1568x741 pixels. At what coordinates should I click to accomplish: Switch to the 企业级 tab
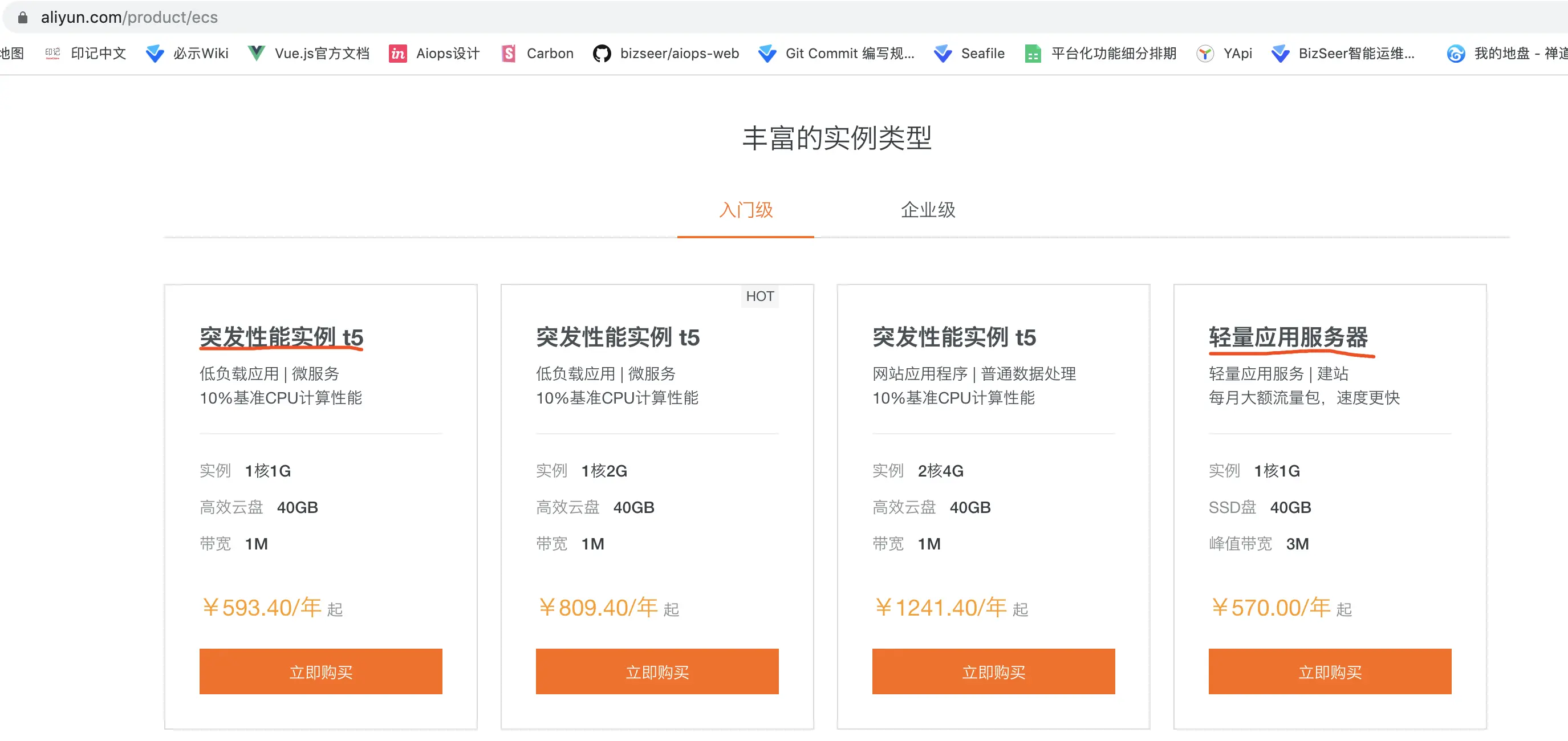[x=928, y=210]
